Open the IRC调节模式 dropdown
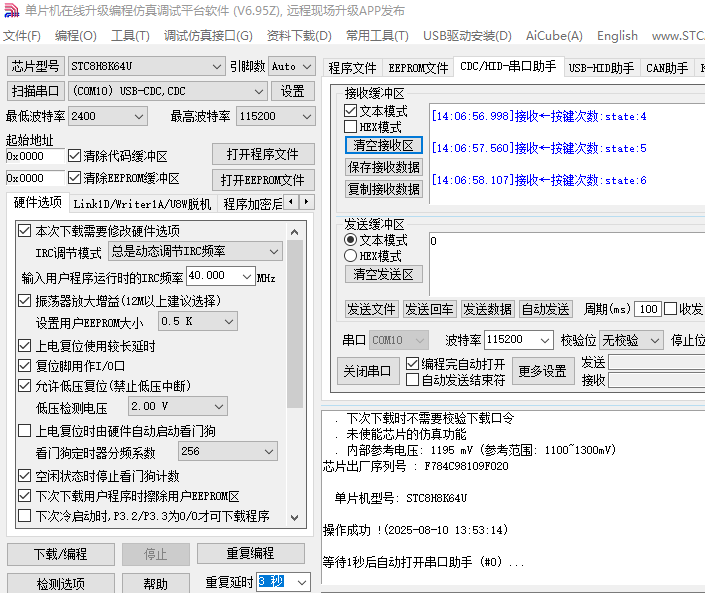This screenshot has width=705, height=593. click(x=195, y=251)
